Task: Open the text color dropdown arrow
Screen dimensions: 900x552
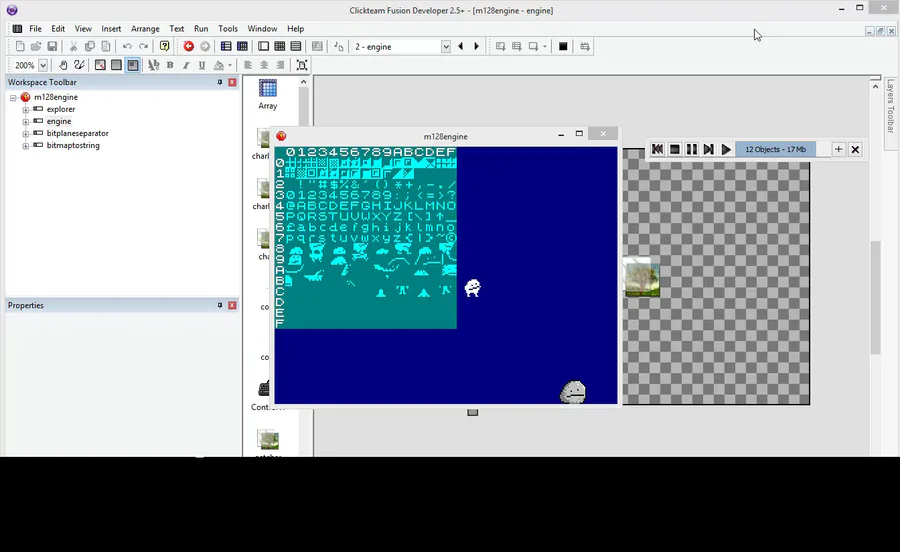Action: [x=230, y=65]
